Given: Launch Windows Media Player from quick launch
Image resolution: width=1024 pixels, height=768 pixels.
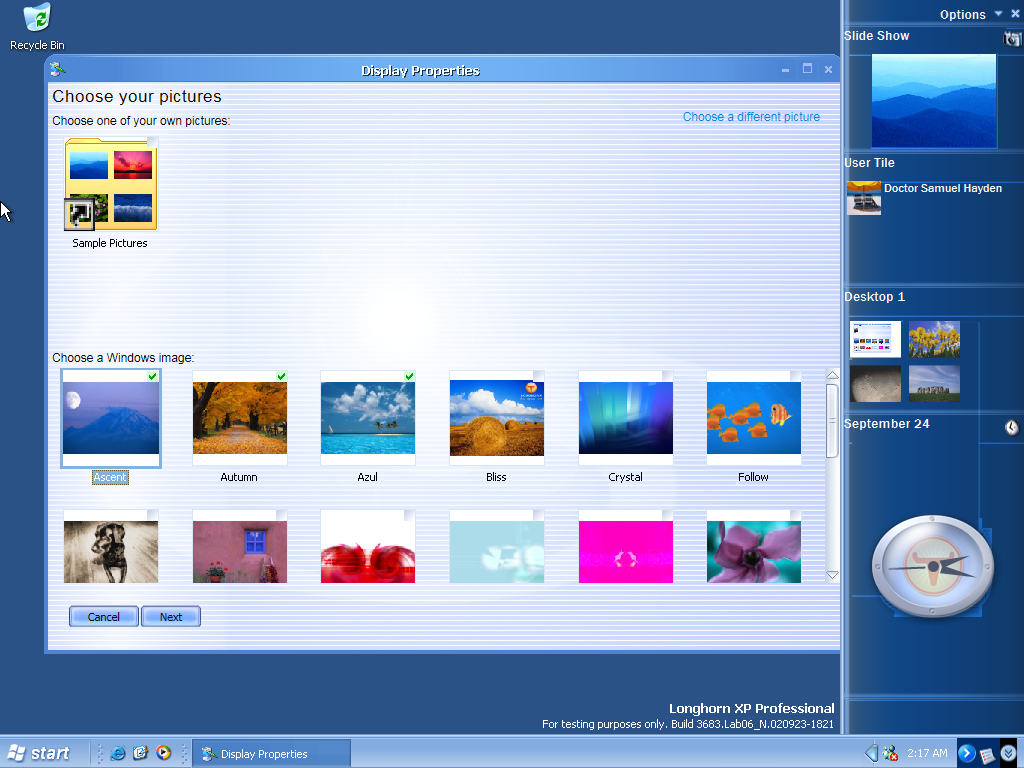Looking at the screenshot, I should click(163, 753).
